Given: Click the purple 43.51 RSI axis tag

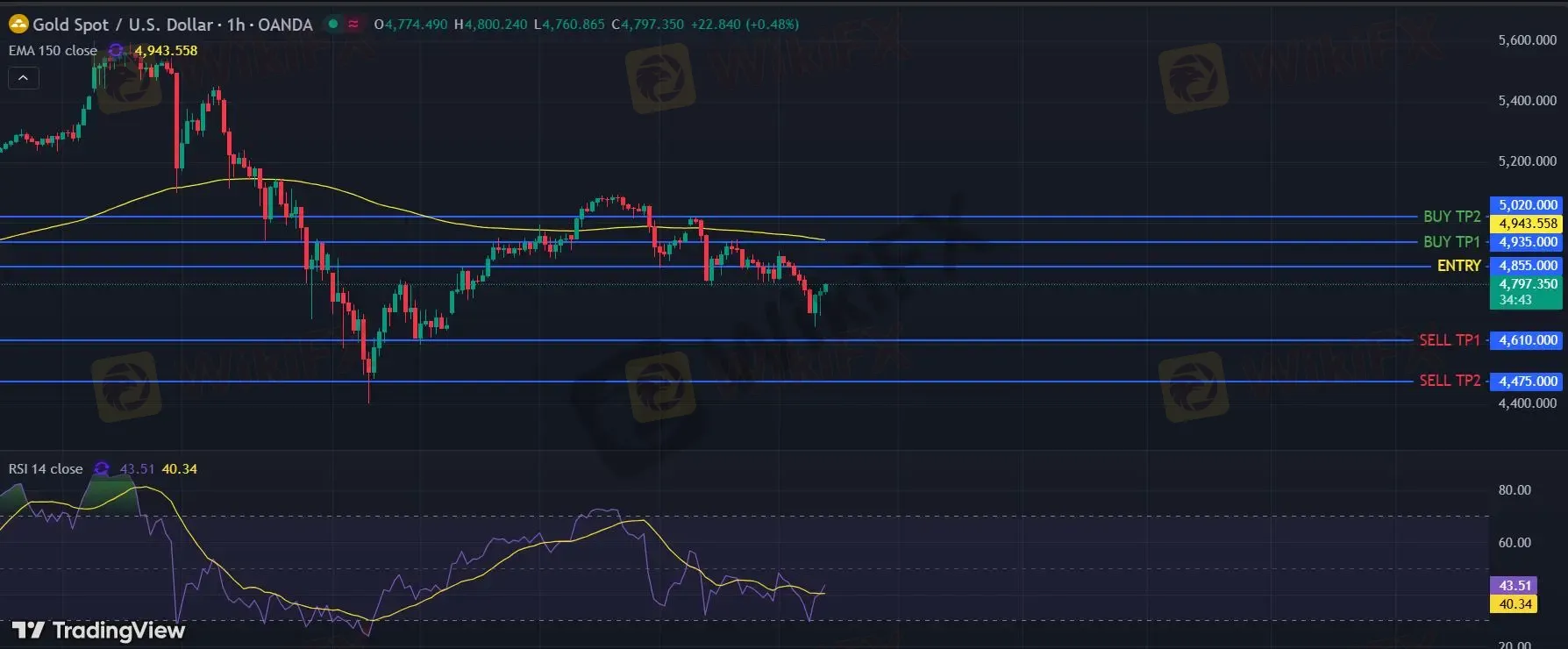Looking at the screenshot, I should pos(1515,585).
